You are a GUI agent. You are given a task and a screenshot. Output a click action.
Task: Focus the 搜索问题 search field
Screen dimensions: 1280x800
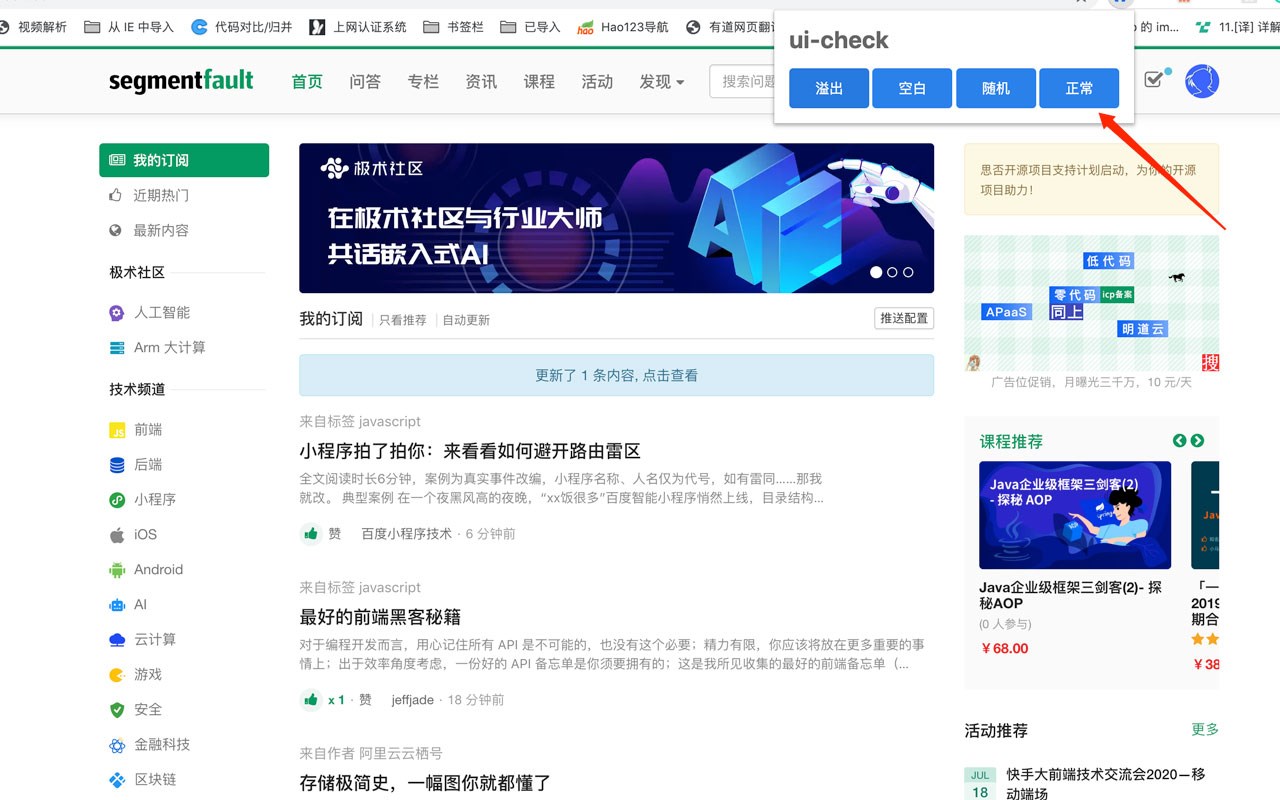point(744,82)
